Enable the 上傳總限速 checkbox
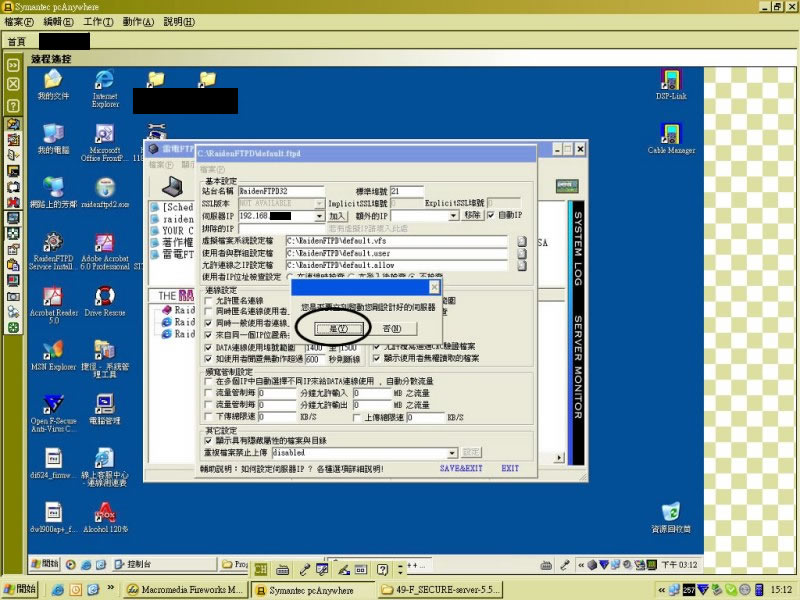Viewport: 800px width, 600px height. pos(357,417)
